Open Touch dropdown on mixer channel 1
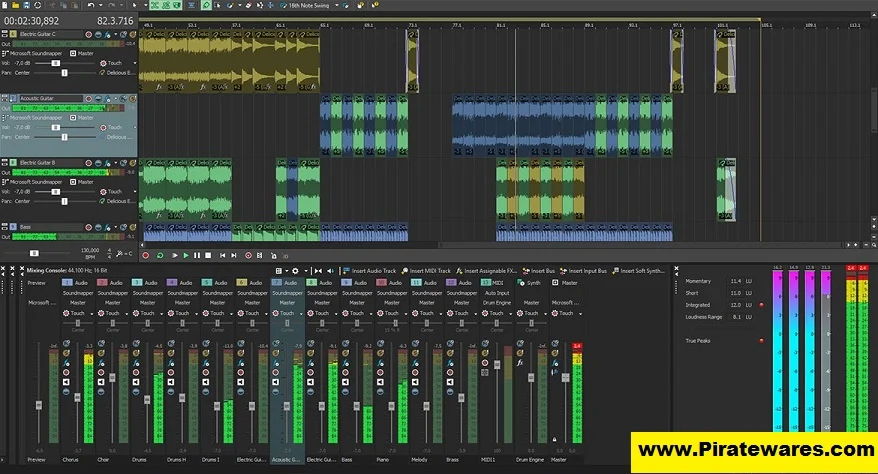The image size is (878, 474). 92,313
